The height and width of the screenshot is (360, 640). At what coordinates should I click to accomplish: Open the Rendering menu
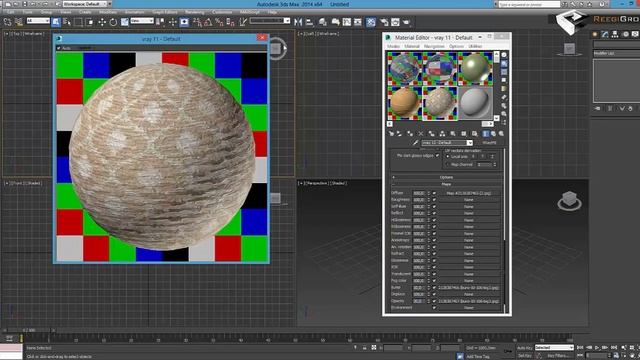point(194,12)
